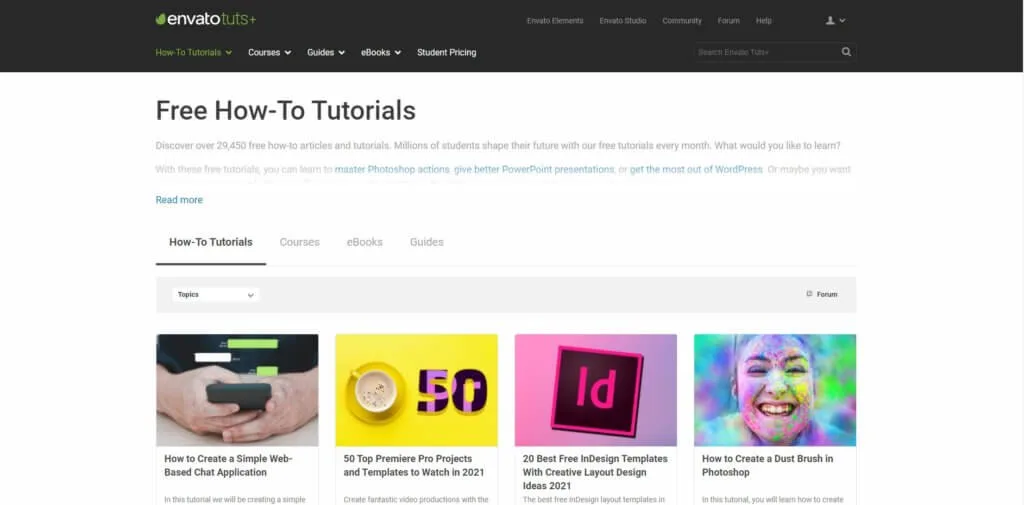
Task: Open the Student Pricing page
Action: coord(447,52)
